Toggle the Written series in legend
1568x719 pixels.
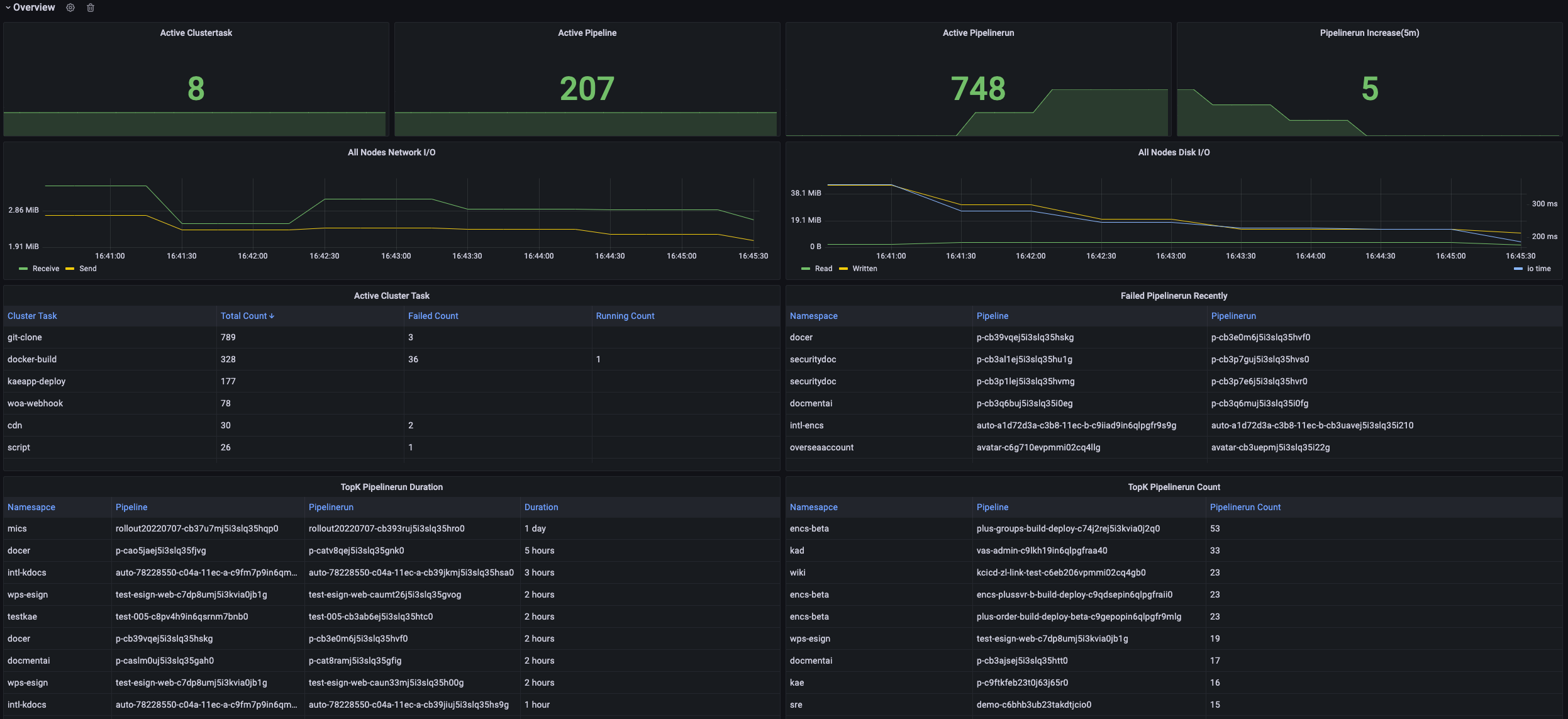864,269
